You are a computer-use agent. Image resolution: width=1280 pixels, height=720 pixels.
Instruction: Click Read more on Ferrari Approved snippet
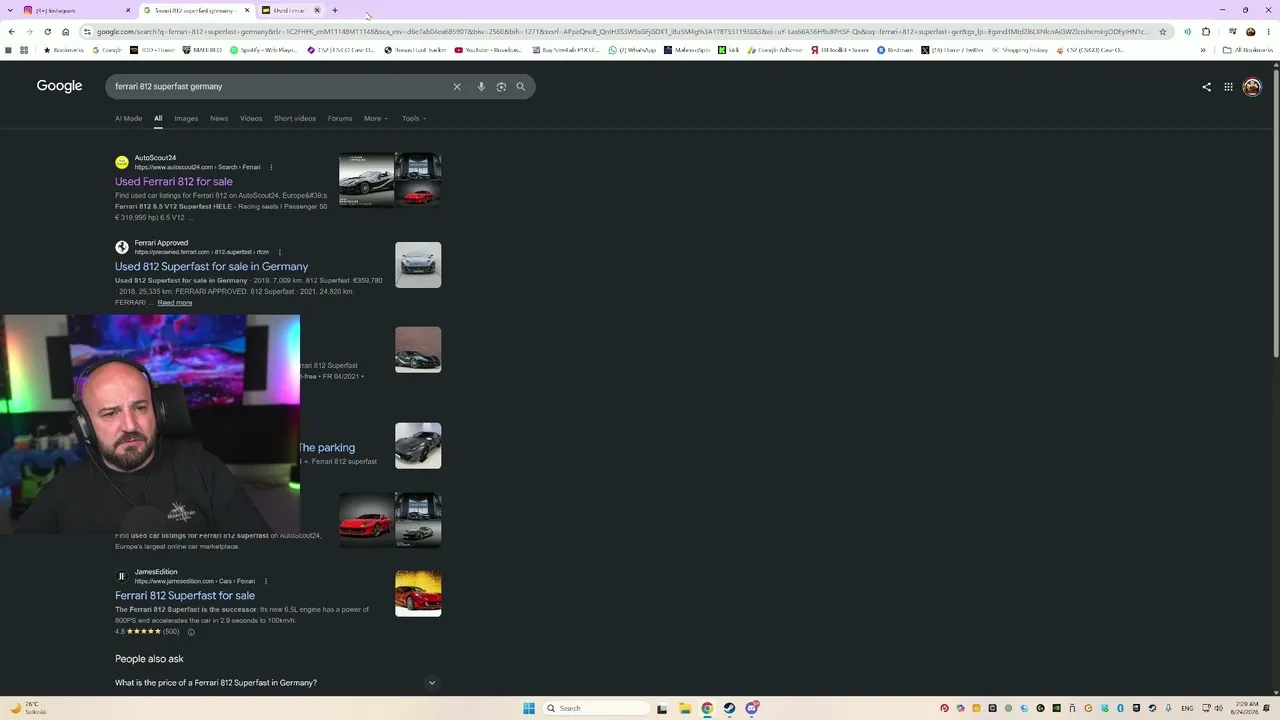175,302
